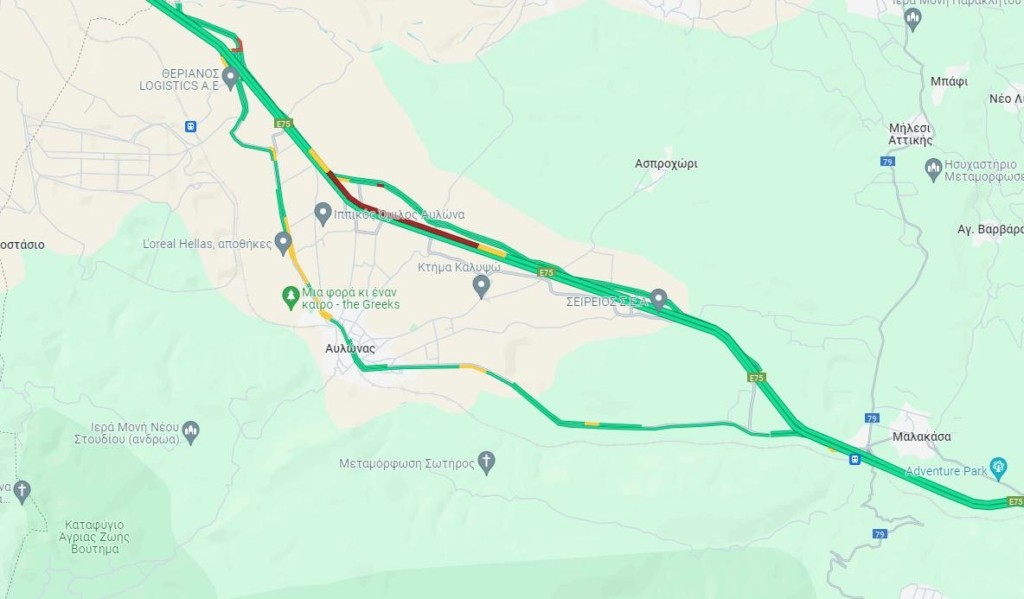Screen dimensions: 1024x599
Task: Click the Καταφύγιο Άγριας Ζωής Βουτήμα label
Action: (94, 537)
